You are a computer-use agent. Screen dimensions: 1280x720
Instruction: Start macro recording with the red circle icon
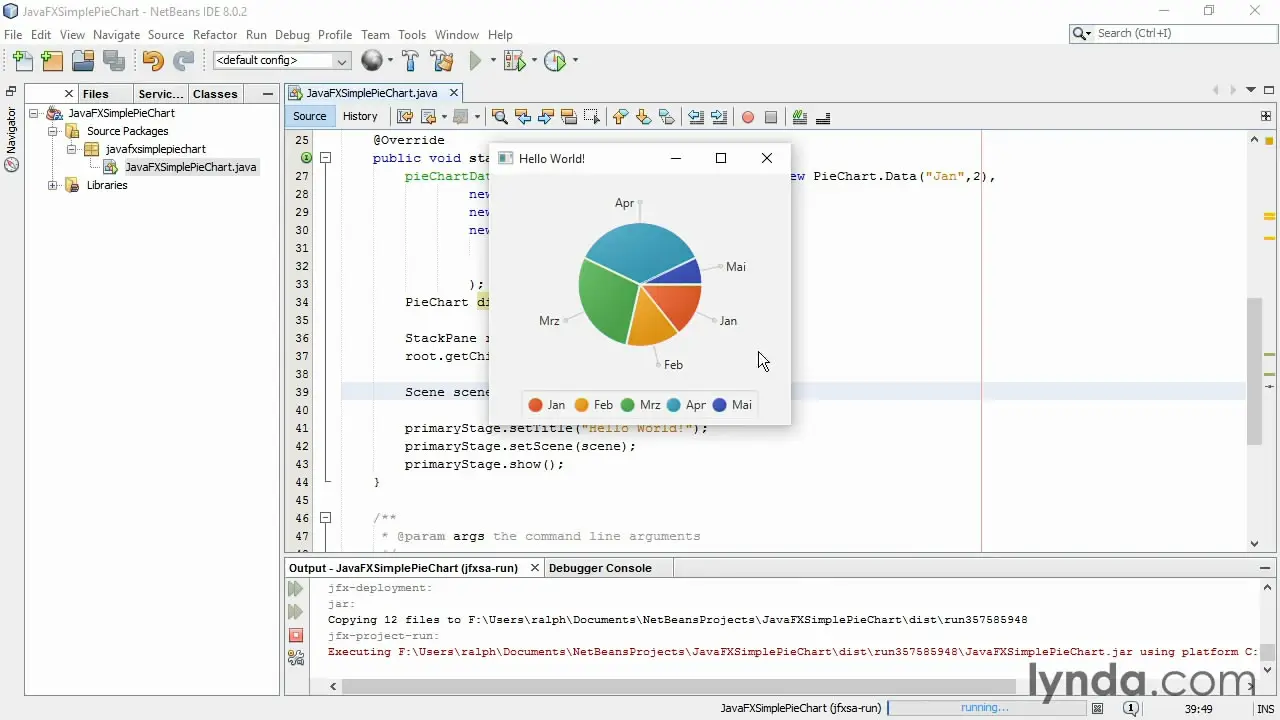(x=748, y=117)
